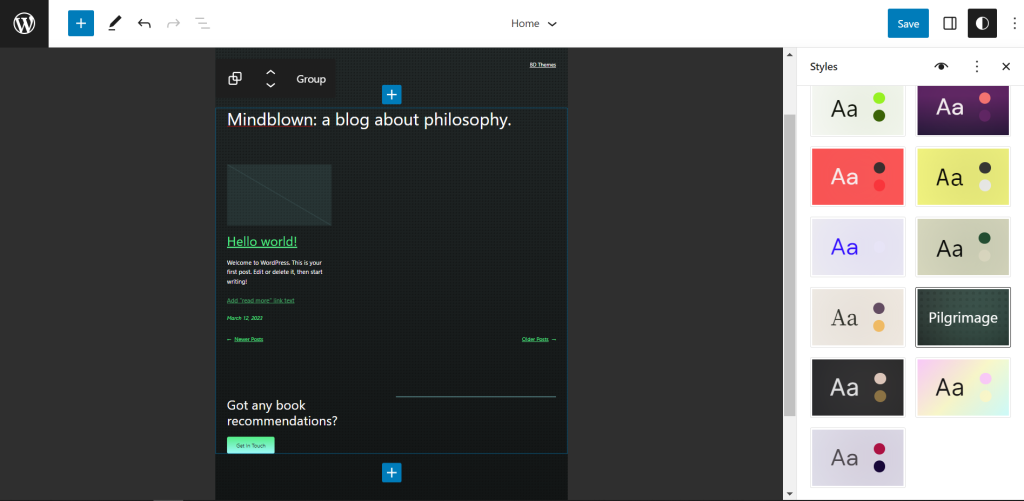Open the Hello world! post link
This screenshot has height=501, width=1024.
coord(262,242)
